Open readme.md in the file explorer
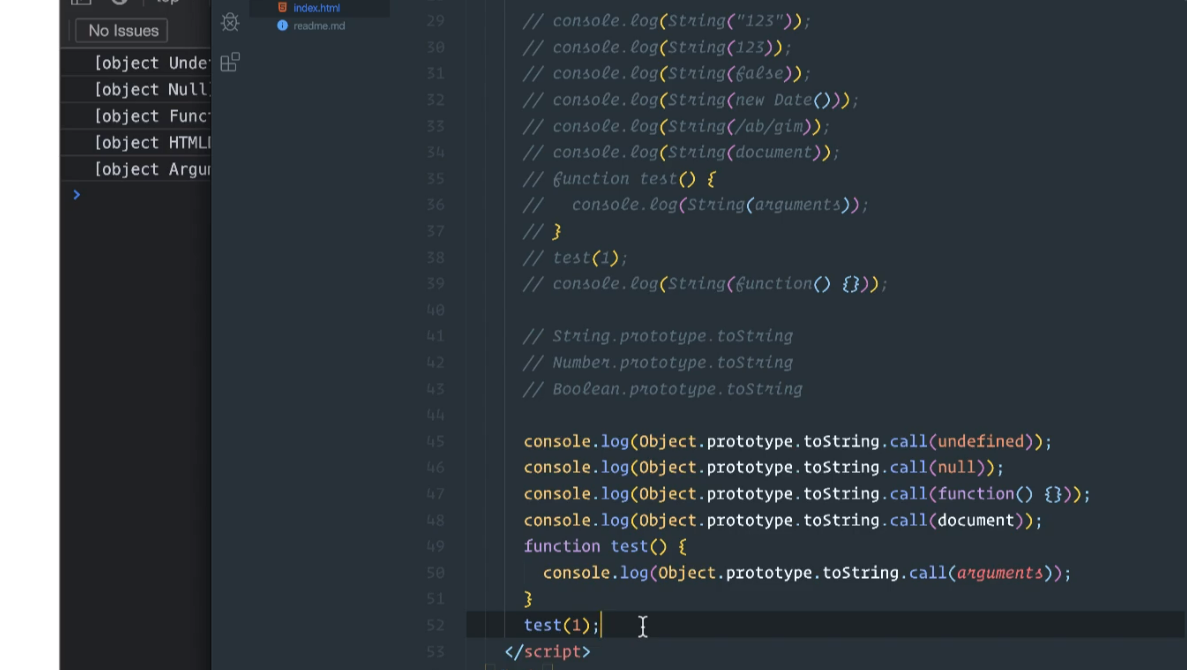 coord(319,26)
